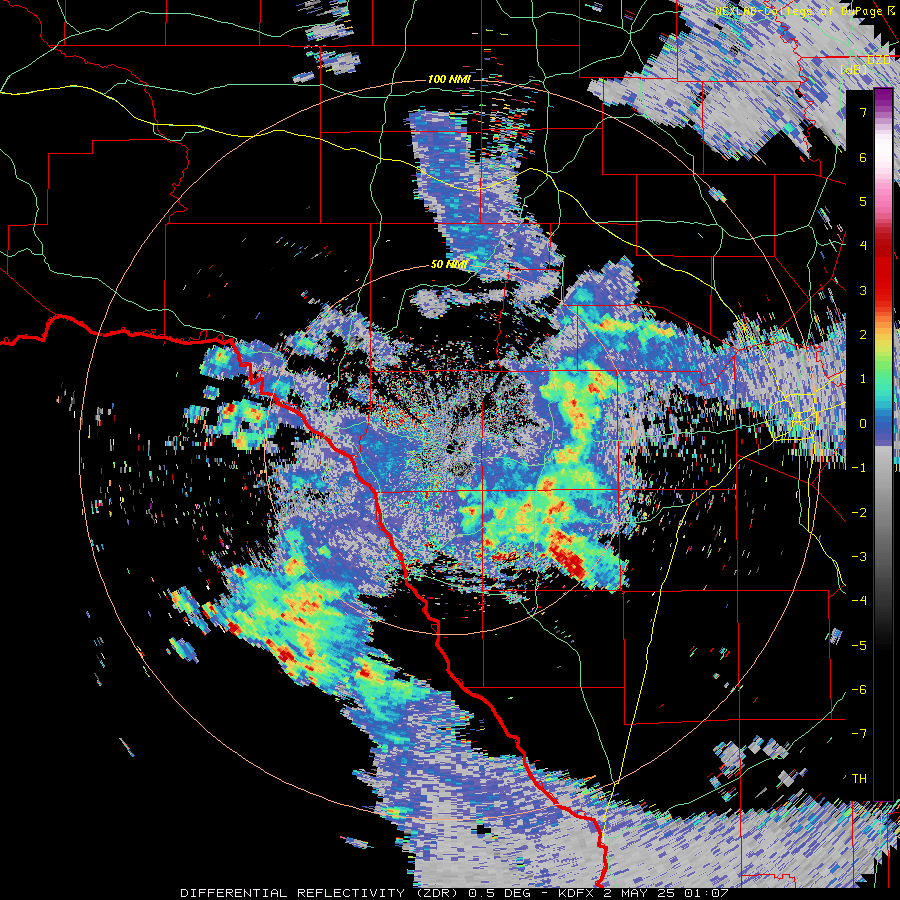
Task: Click the "TH" label on the scale
Action: tap(859, 779)
